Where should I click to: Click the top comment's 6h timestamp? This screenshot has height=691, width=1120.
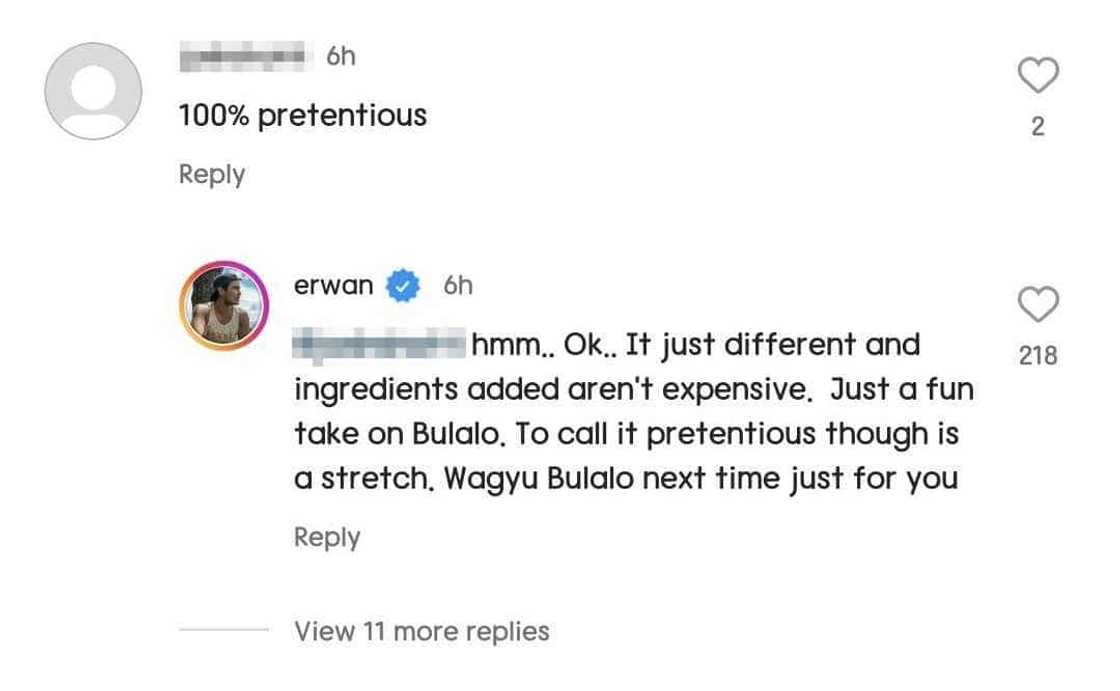(341, 57)
